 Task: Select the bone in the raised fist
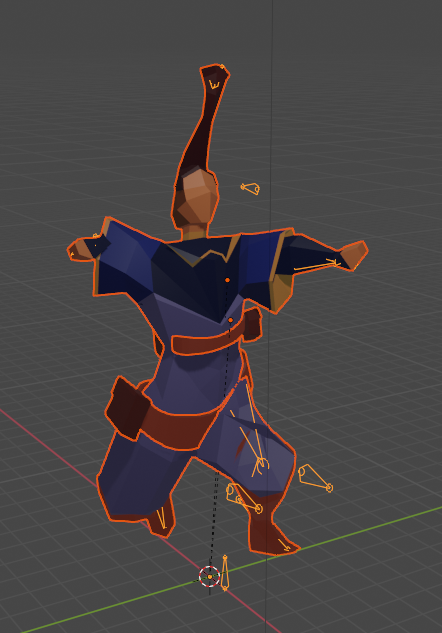[x=214, y=85]
